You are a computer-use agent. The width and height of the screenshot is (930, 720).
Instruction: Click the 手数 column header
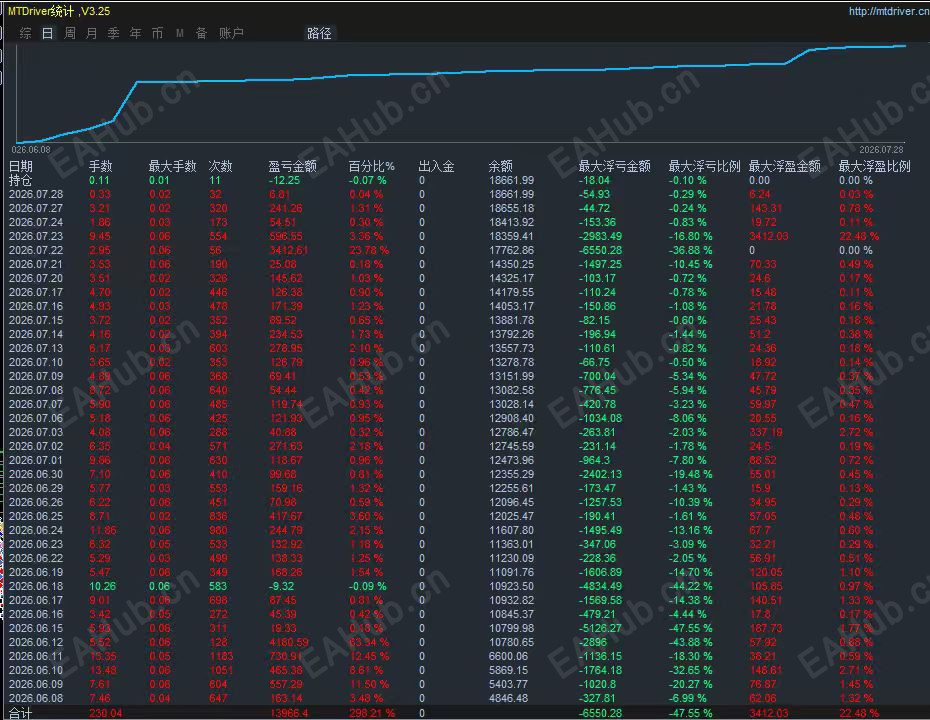100,166
